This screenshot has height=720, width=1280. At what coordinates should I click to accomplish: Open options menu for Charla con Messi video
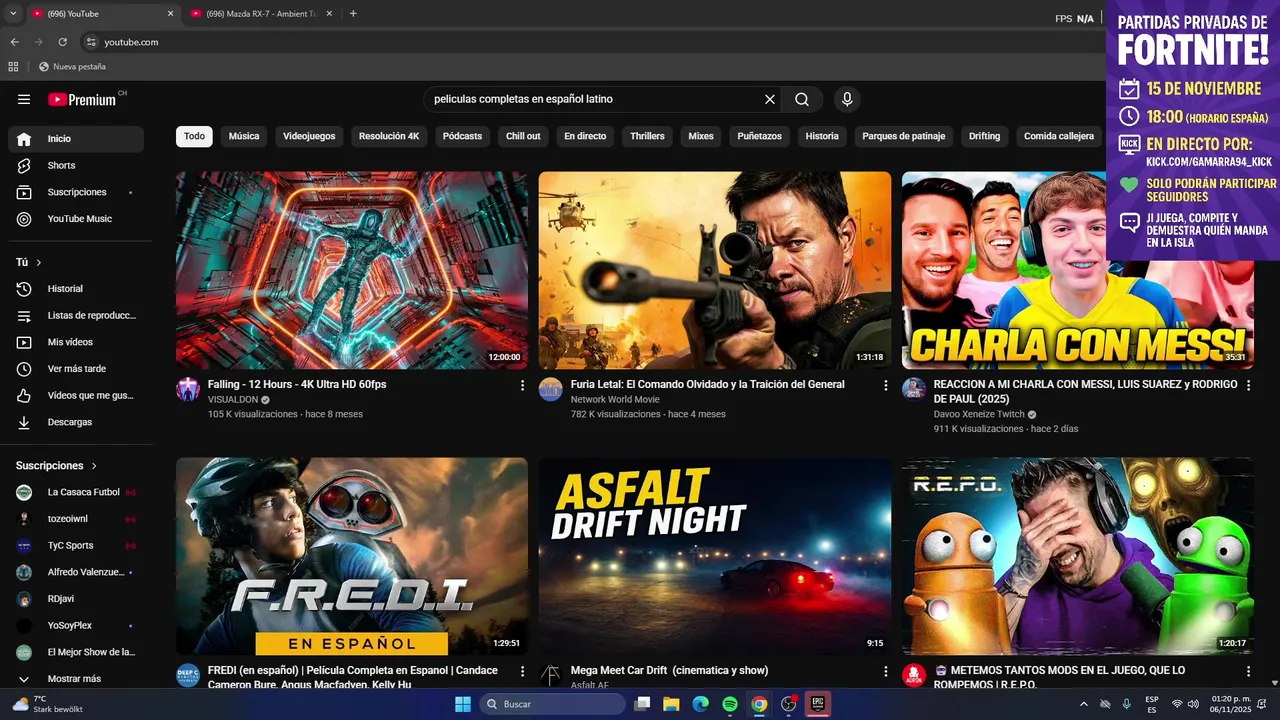click(x=1248, y=385)
